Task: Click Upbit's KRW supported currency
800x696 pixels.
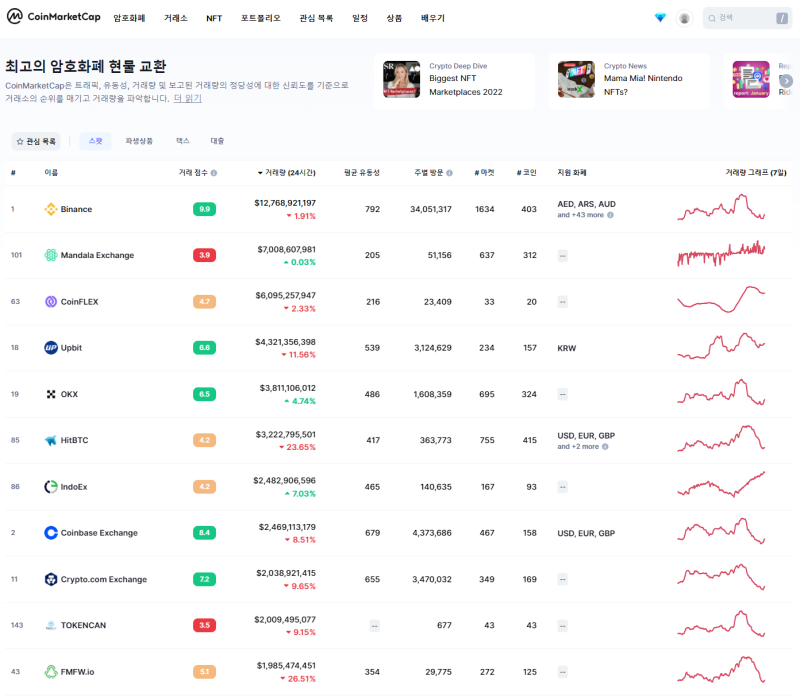Action: point(567,348)
